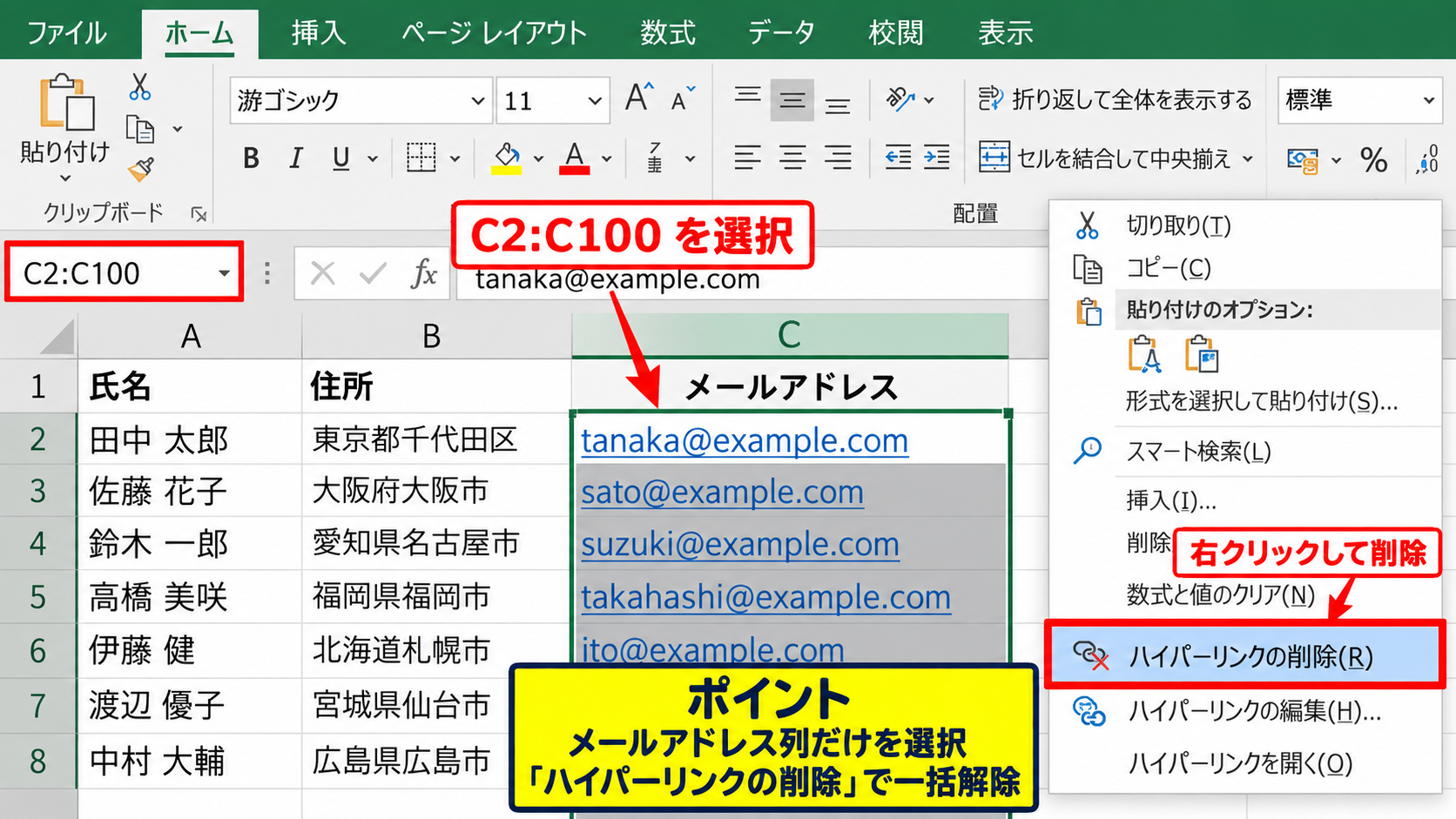Align text to the right
The image size is (1456, 819).
tap(838, 158)
